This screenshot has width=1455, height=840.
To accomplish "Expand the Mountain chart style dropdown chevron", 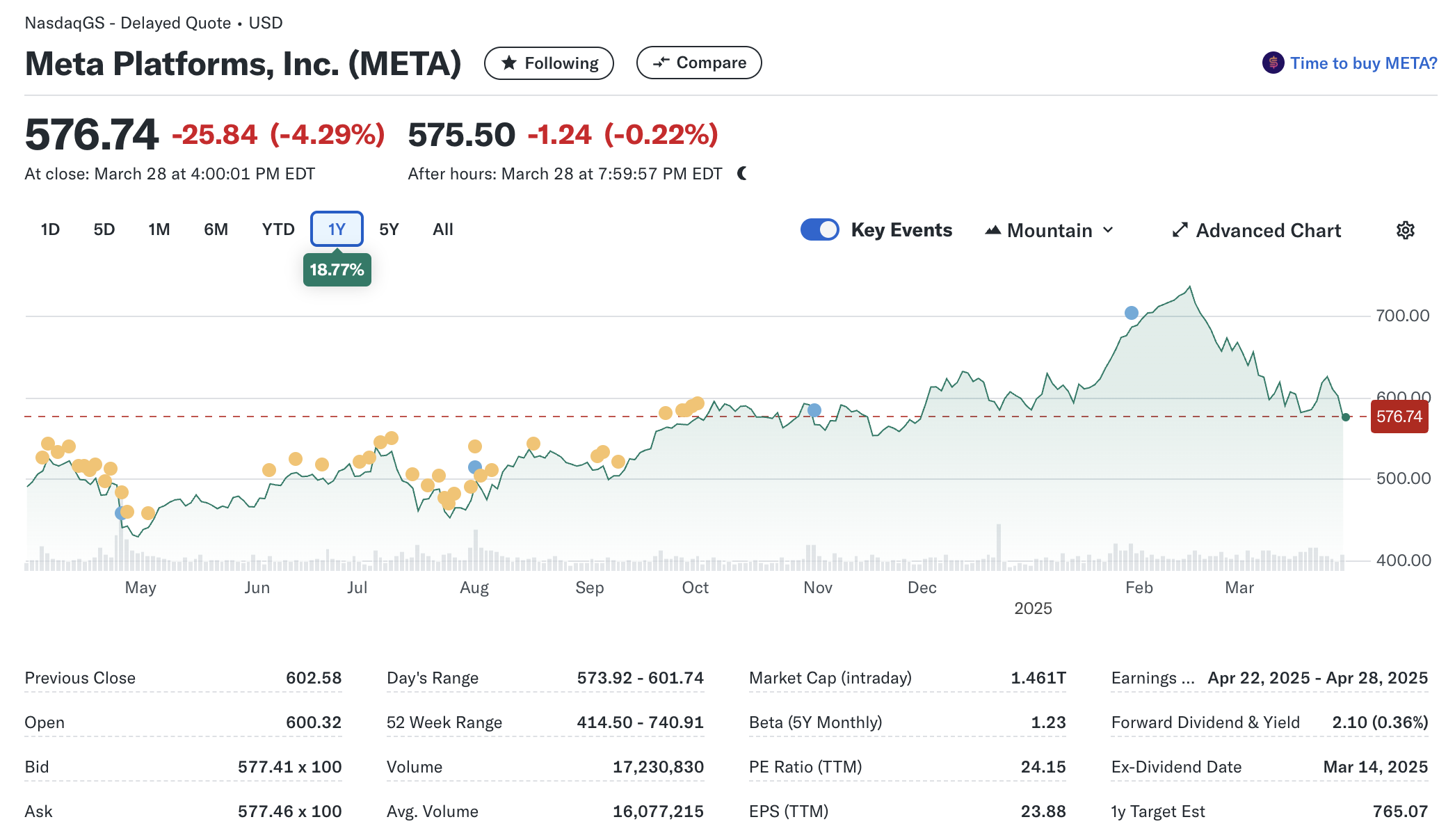I will coord(1109,230).
